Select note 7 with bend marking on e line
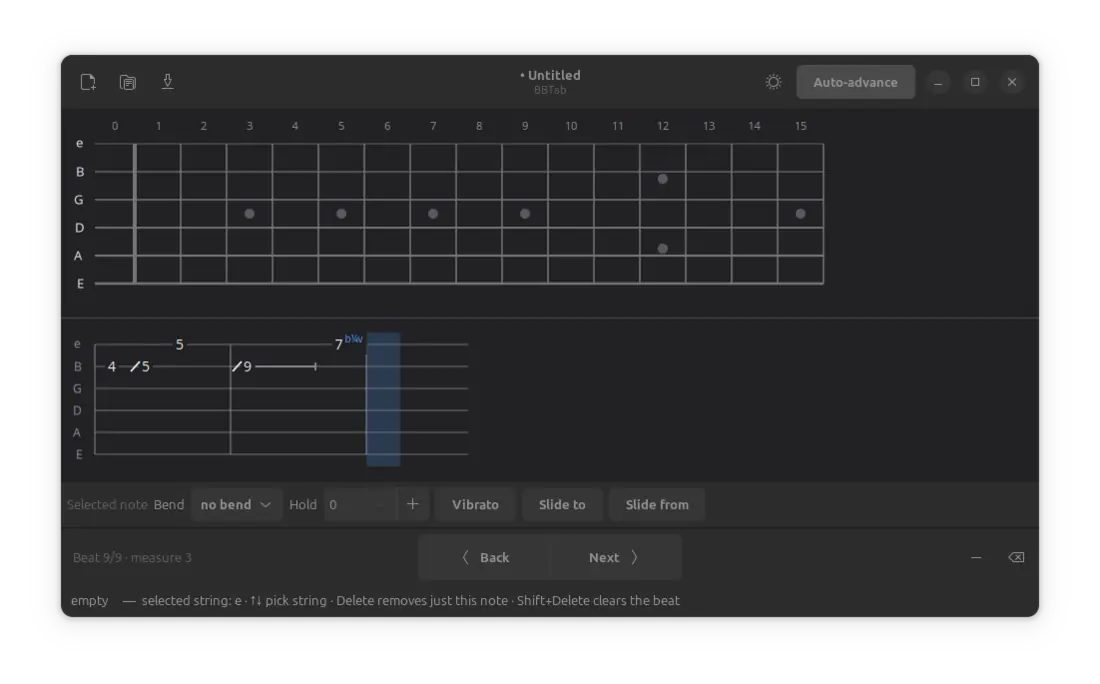1100x684 pixels. [339, 344]
